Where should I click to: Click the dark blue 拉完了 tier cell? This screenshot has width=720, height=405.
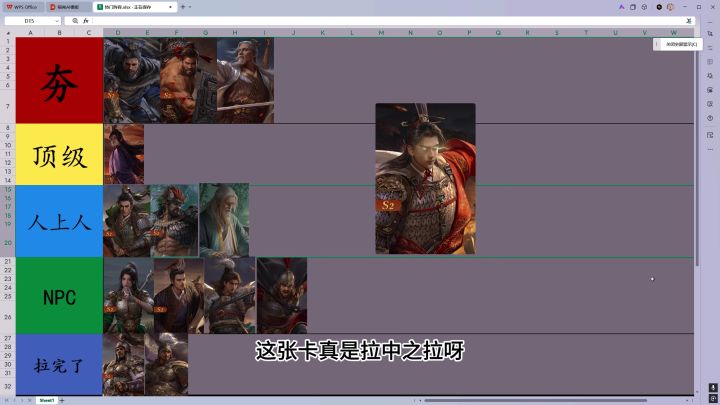(x=59, y=365)
